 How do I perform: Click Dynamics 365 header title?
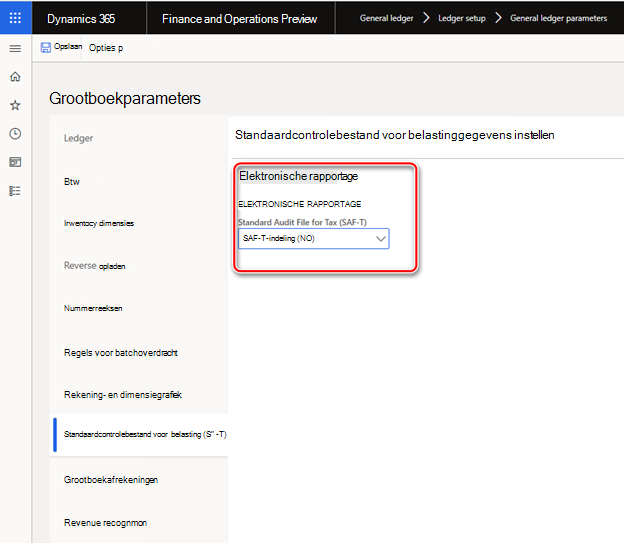(81, 19)
